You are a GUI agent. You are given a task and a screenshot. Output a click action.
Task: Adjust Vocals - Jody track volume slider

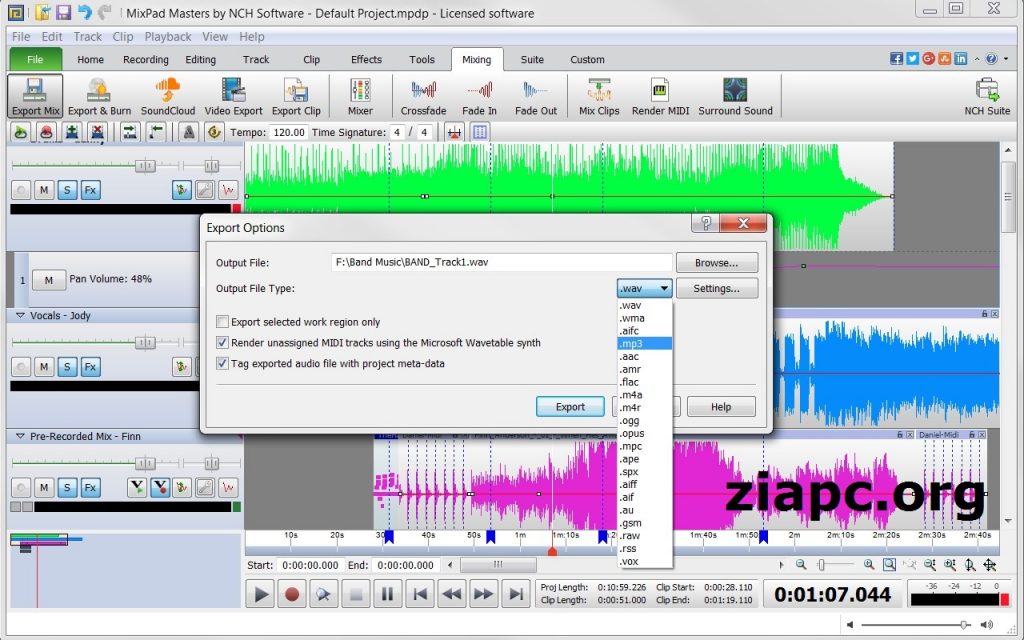pyautogui.click(x=145, y=342)
